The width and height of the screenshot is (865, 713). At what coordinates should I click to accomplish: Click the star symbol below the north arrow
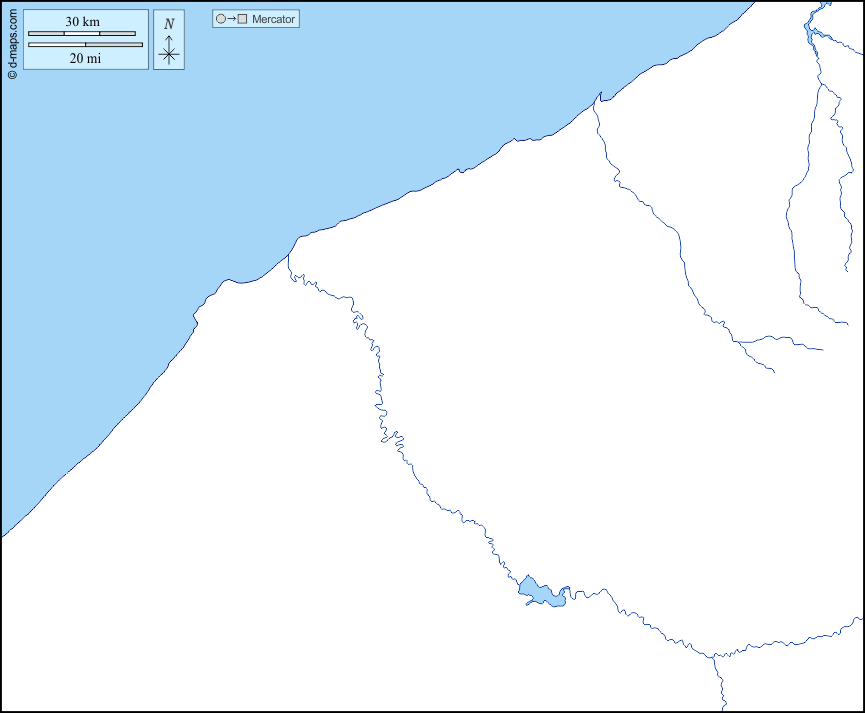(x=169, y=55)
